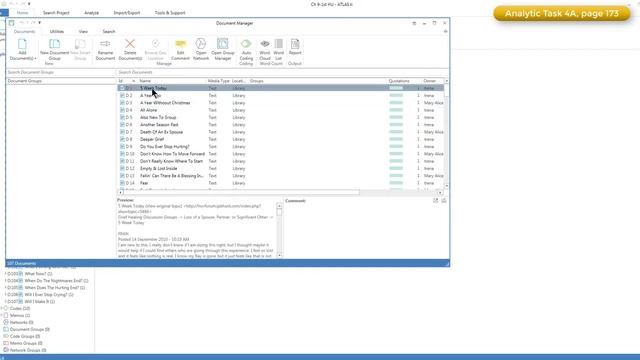This screenshot has height=360, width=640.
Task: Open the Search Project tab in main window
Action: [56, 13]
